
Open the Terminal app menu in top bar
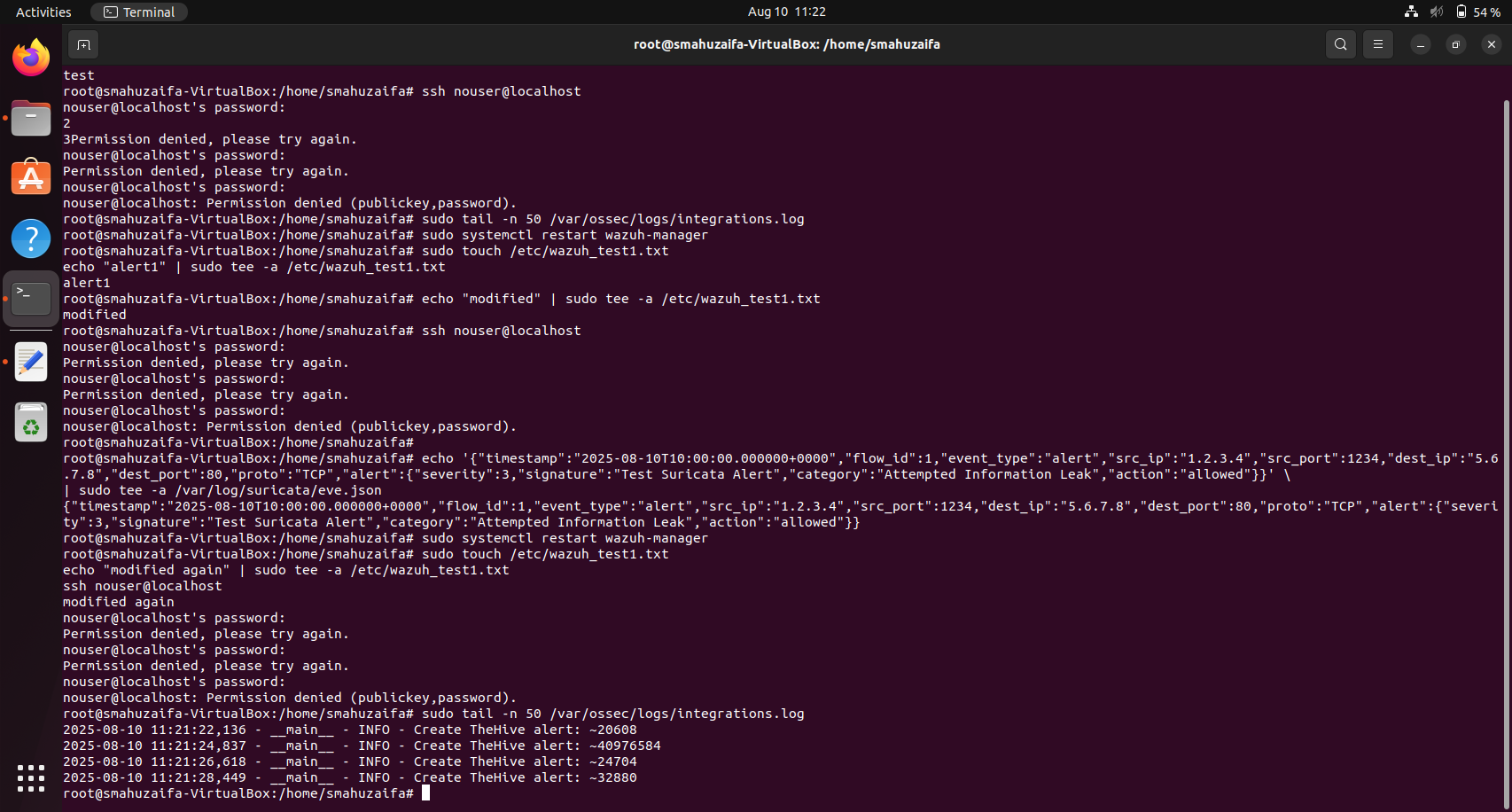139,12
